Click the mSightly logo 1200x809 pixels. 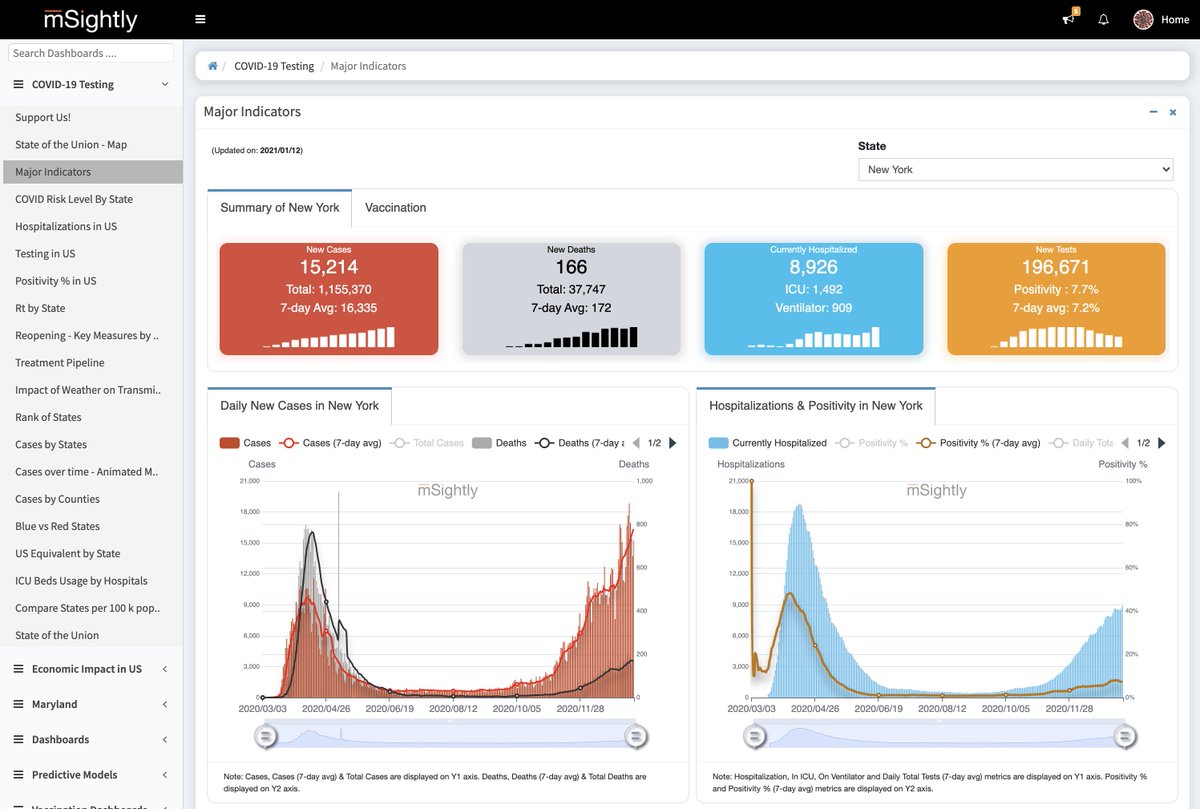[90, 19]
